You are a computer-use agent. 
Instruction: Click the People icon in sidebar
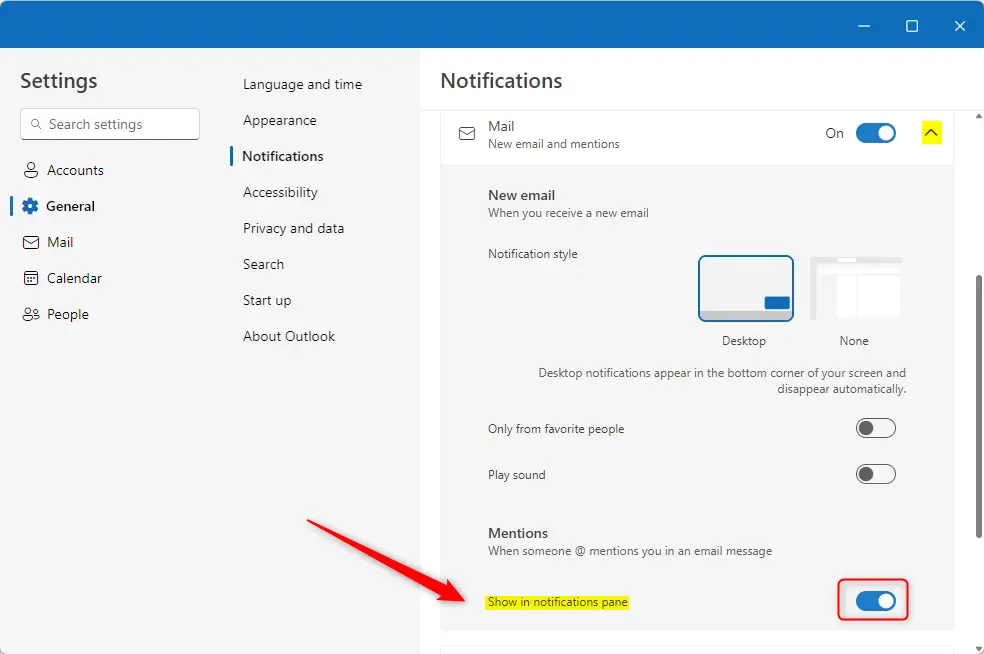tap(31, 314)
